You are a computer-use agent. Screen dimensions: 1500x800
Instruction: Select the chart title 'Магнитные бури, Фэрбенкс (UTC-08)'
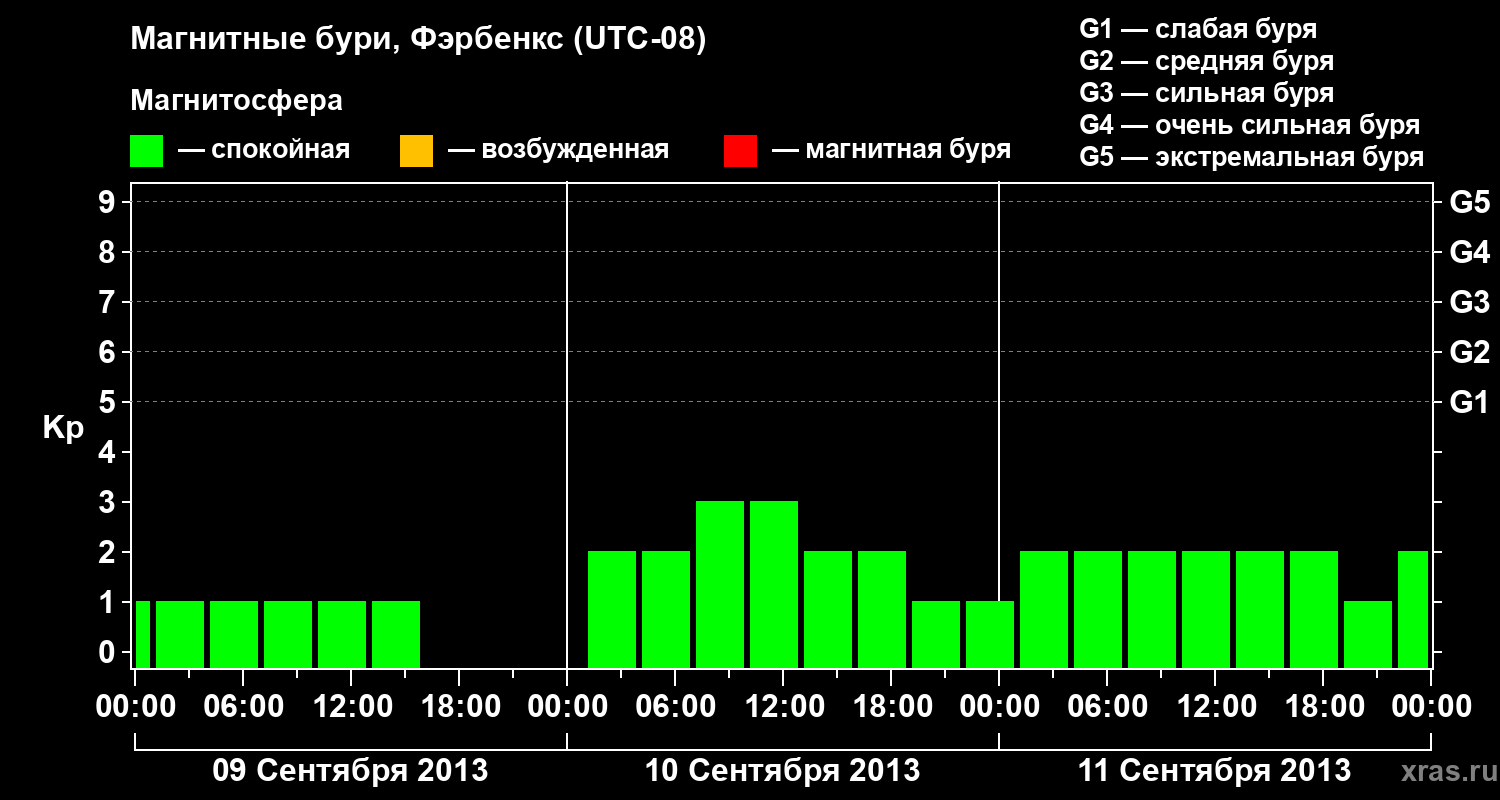(418, 40)
